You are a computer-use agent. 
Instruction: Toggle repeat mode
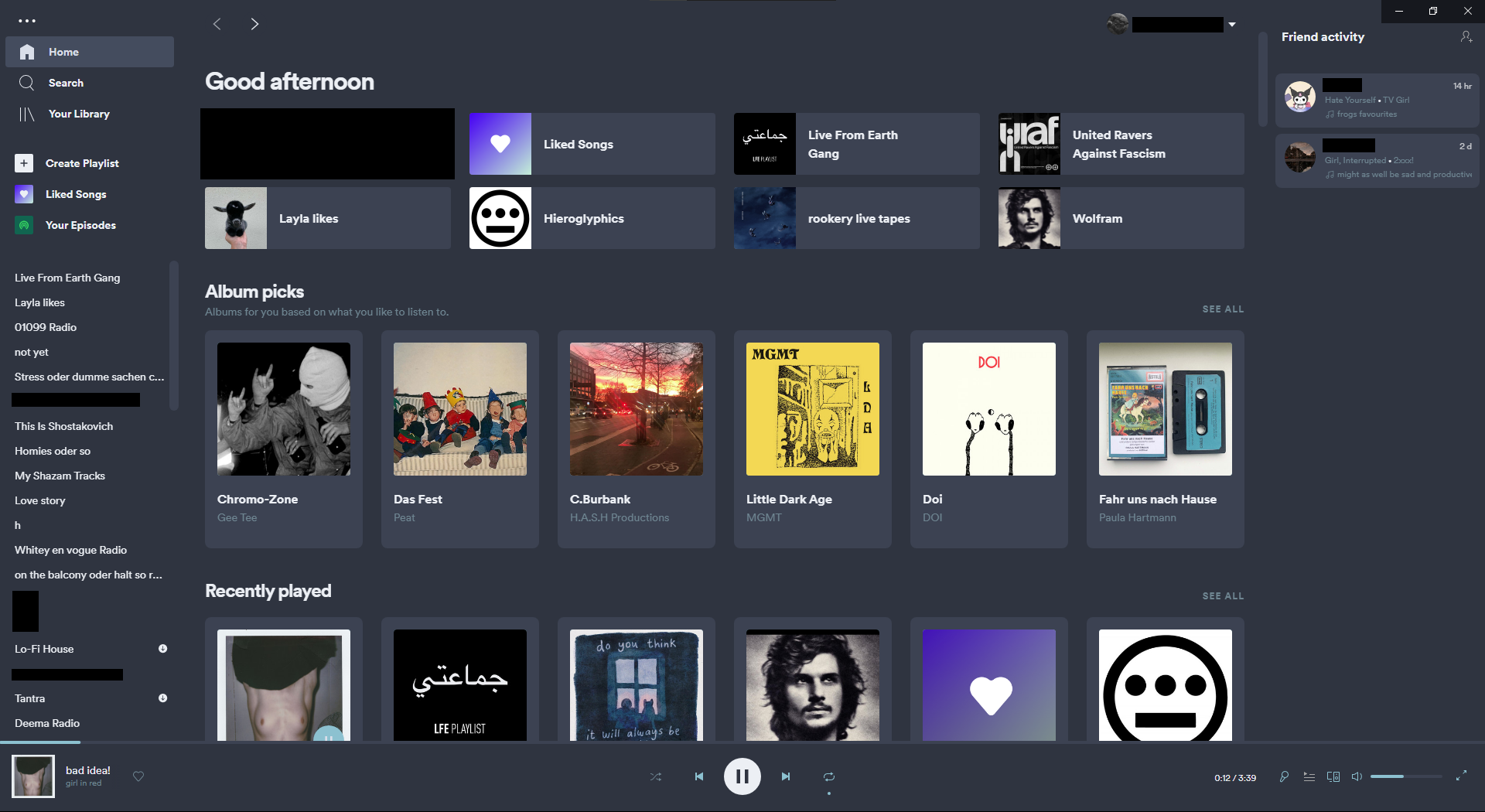pyautogui.click(x=829, y=776)
